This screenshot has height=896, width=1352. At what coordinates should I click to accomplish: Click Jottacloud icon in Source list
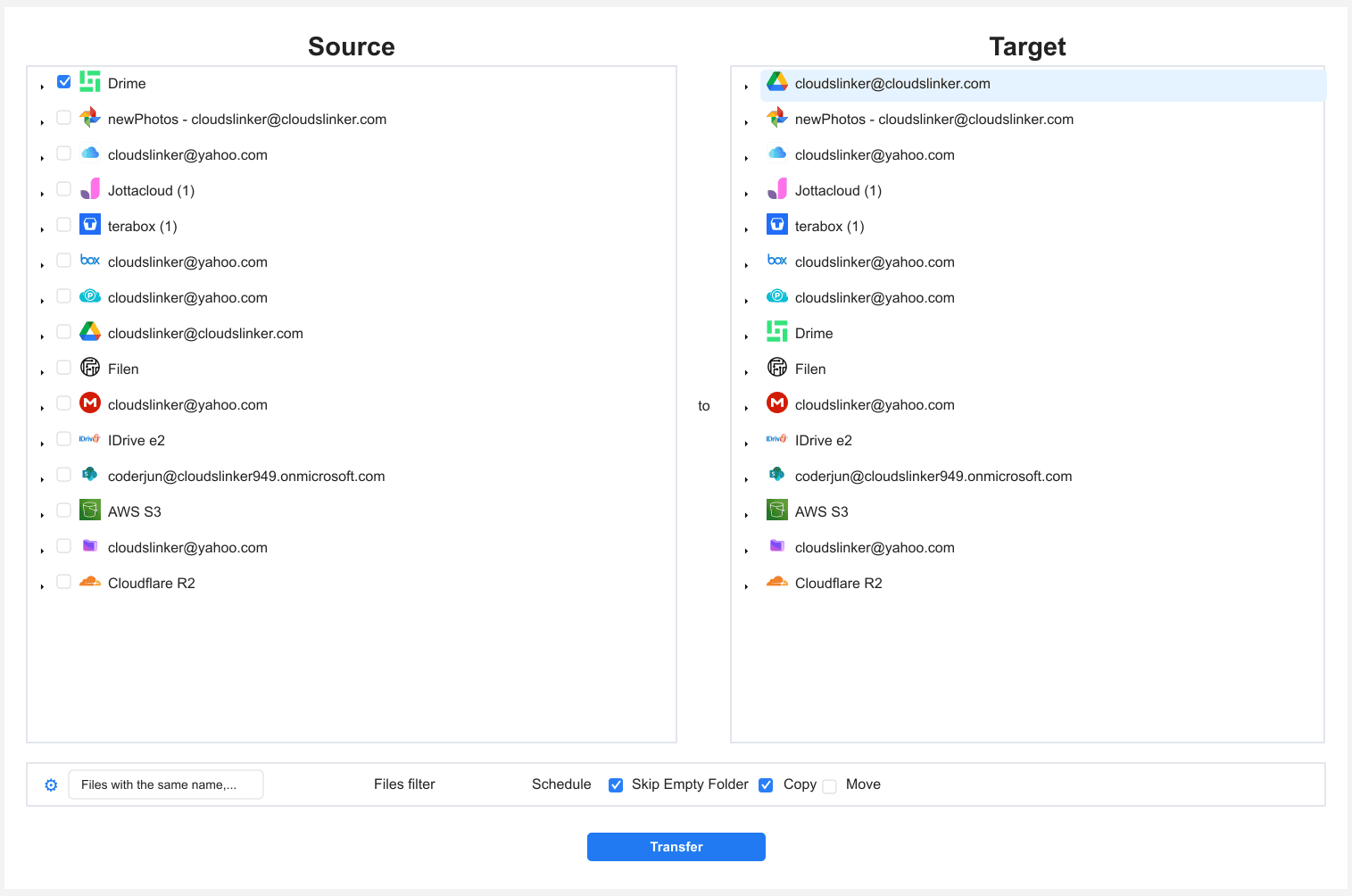(90, 189)
